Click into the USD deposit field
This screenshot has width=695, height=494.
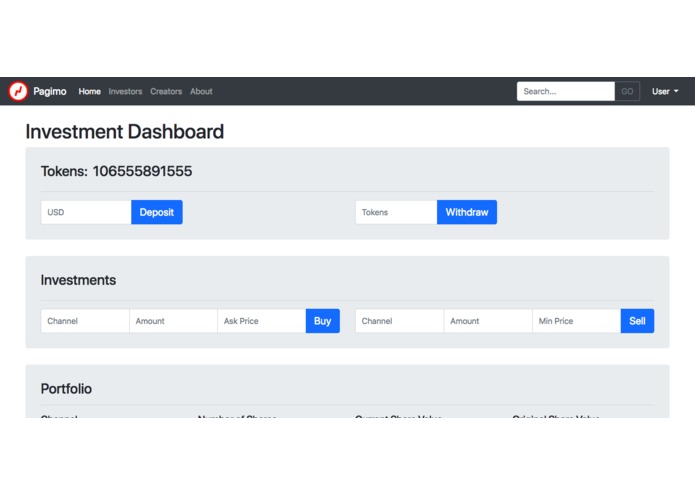pyautogui.click(x=86, y=212)
